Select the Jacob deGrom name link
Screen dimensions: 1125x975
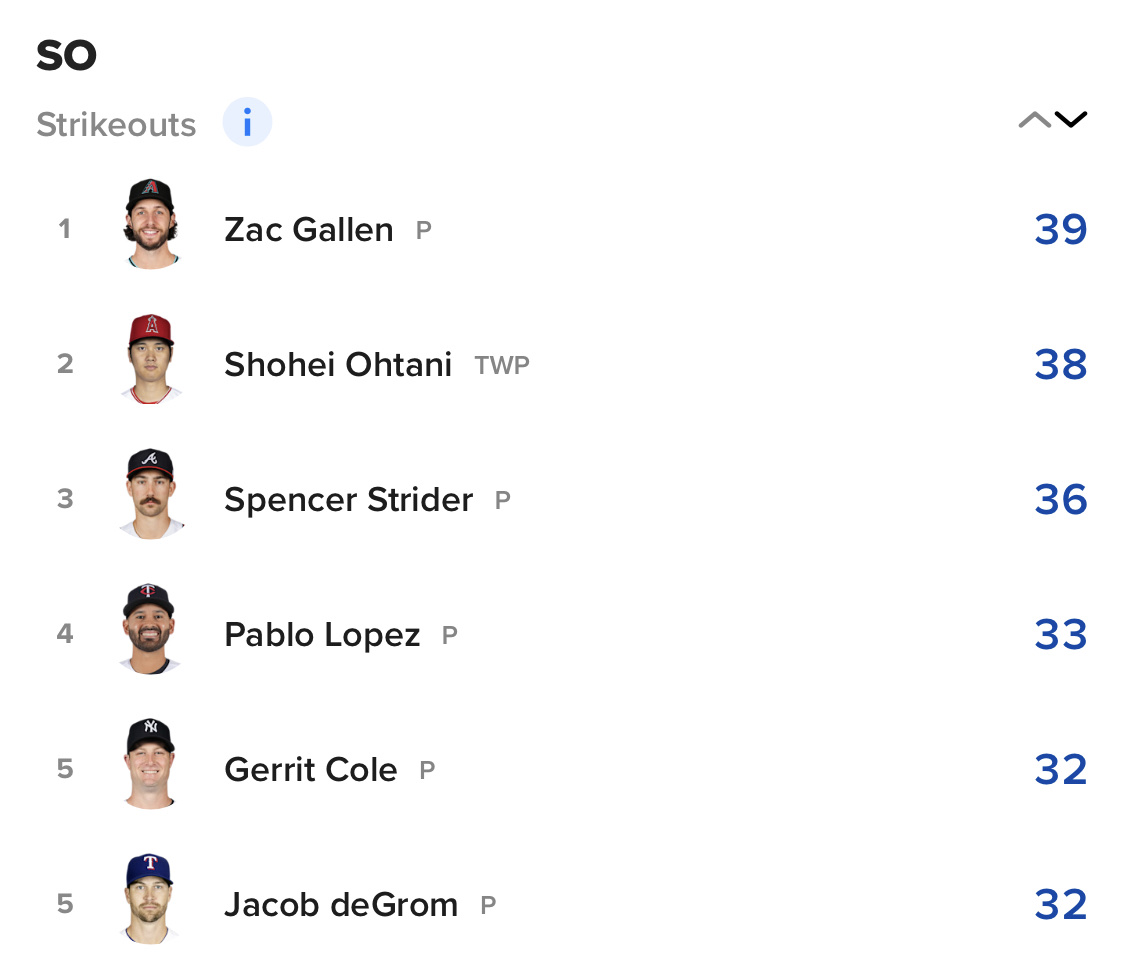341,905
